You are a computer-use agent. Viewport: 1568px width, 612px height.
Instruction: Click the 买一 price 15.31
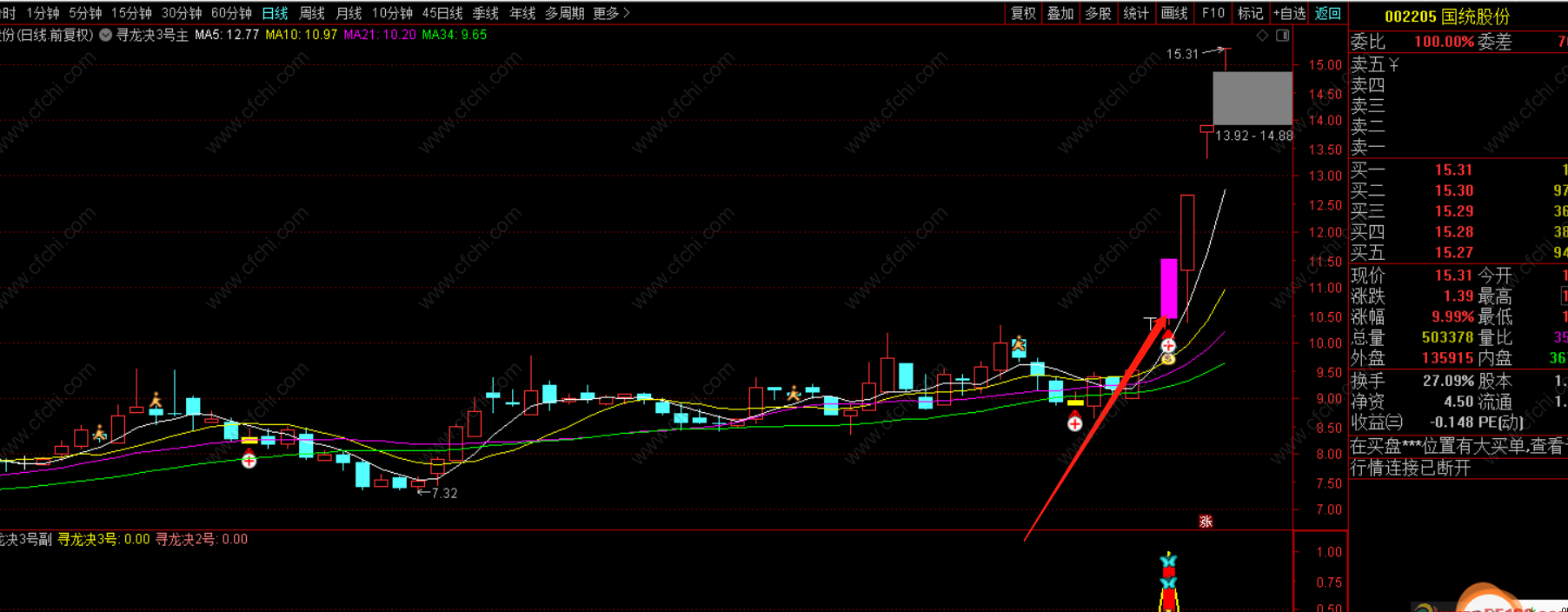click(x=1454, y=170)
